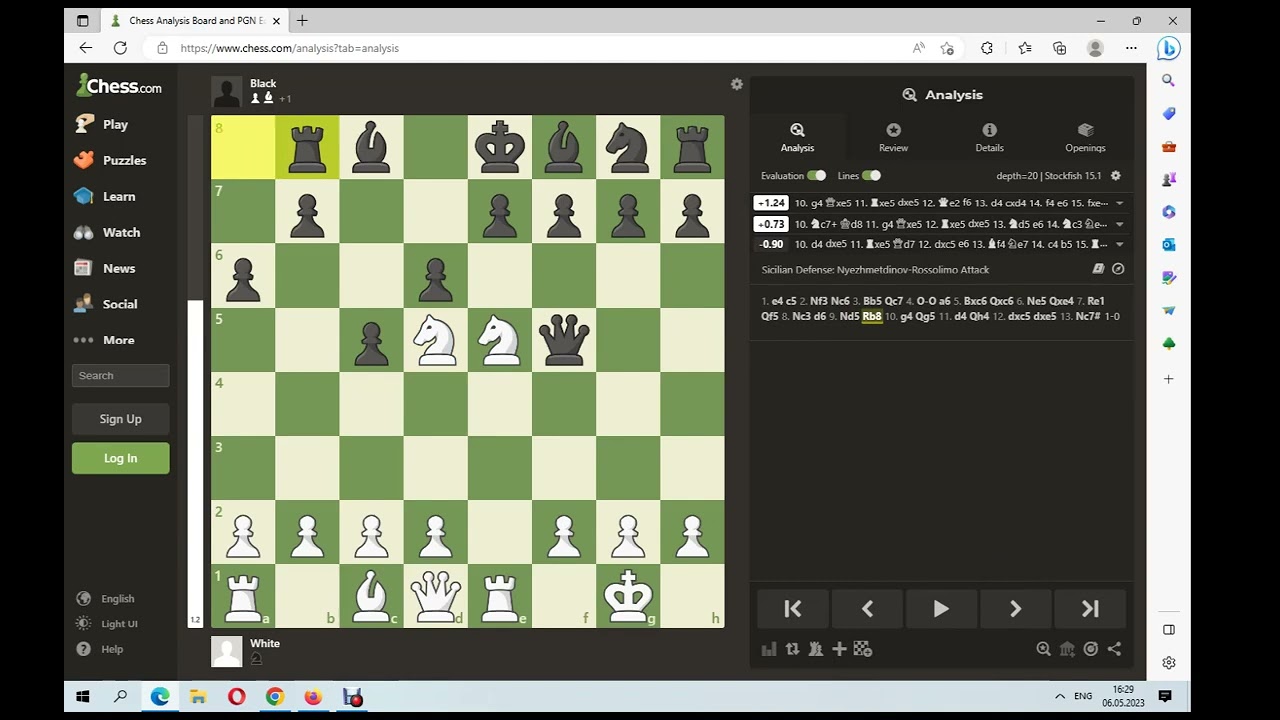Click the green Log In button
Viewport: 1280px width, 720px height.
pos(120,458)
